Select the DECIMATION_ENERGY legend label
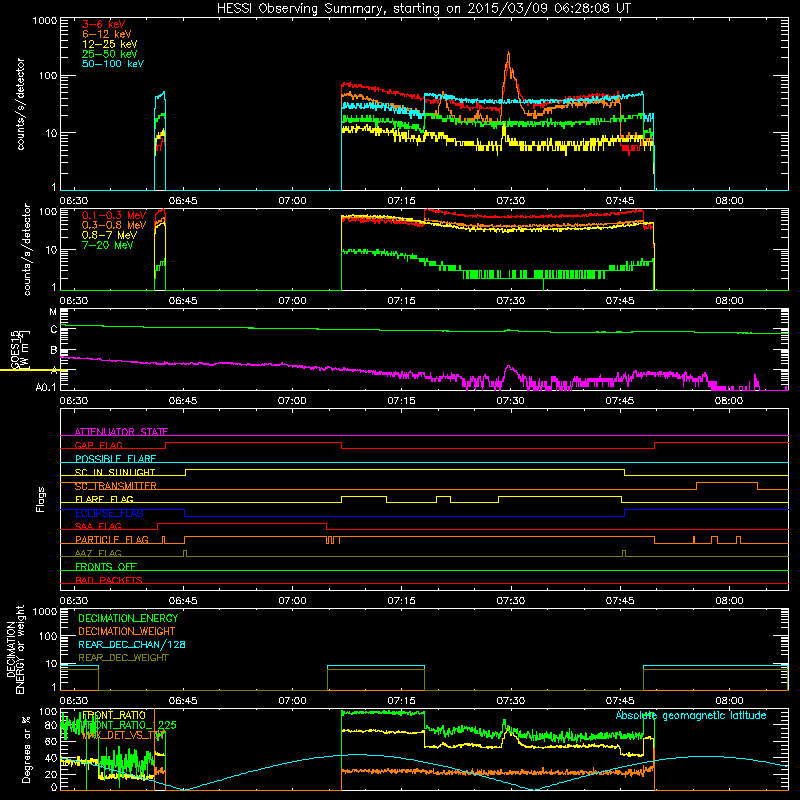800x800 pixels. click(x=128, y=618)
